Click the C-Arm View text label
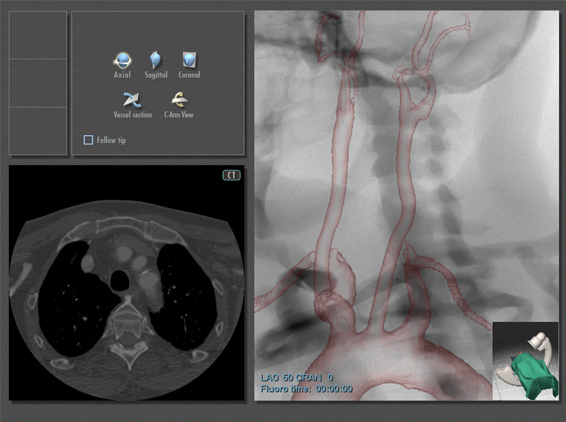The height and width of the screenshot is (422, 566). click(179, 115)
